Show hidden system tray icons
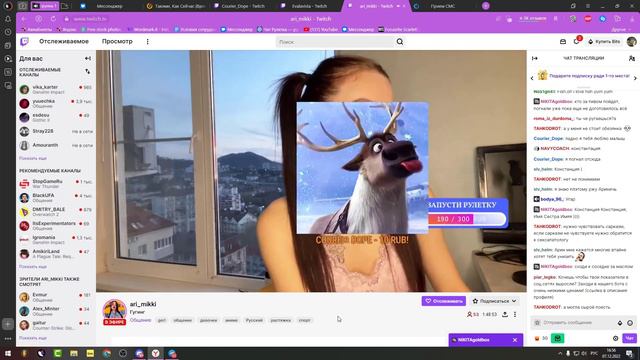The image size is (640, 360). click(560, 353)
